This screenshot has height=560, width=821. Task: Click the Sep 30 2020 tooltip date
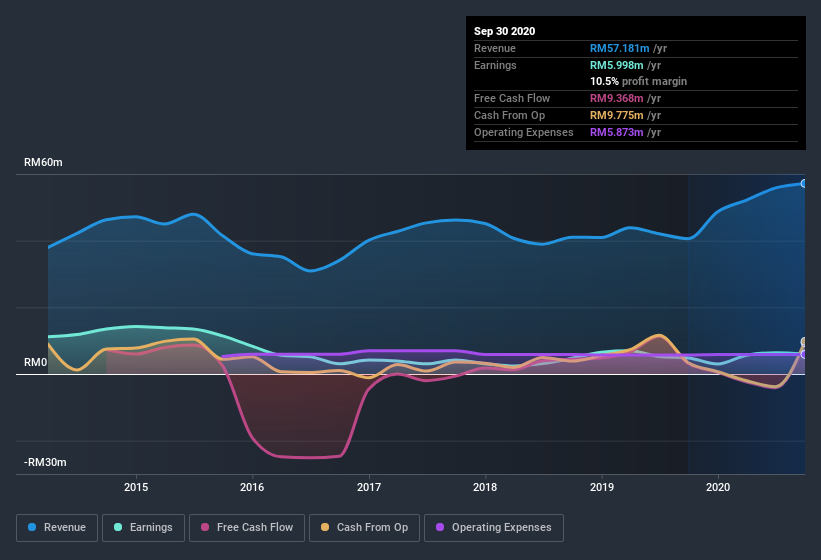point(505,31)
